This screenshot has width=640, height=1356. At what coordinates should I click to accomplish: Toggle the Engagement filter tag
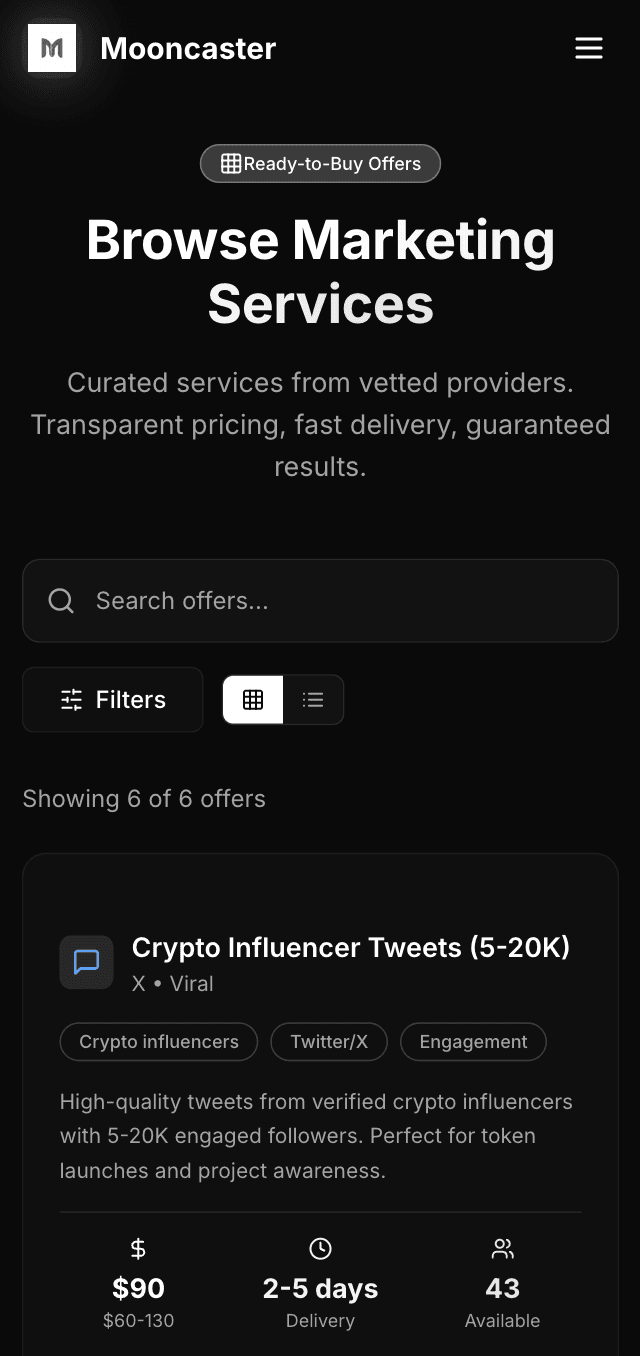pos(473,1042)
